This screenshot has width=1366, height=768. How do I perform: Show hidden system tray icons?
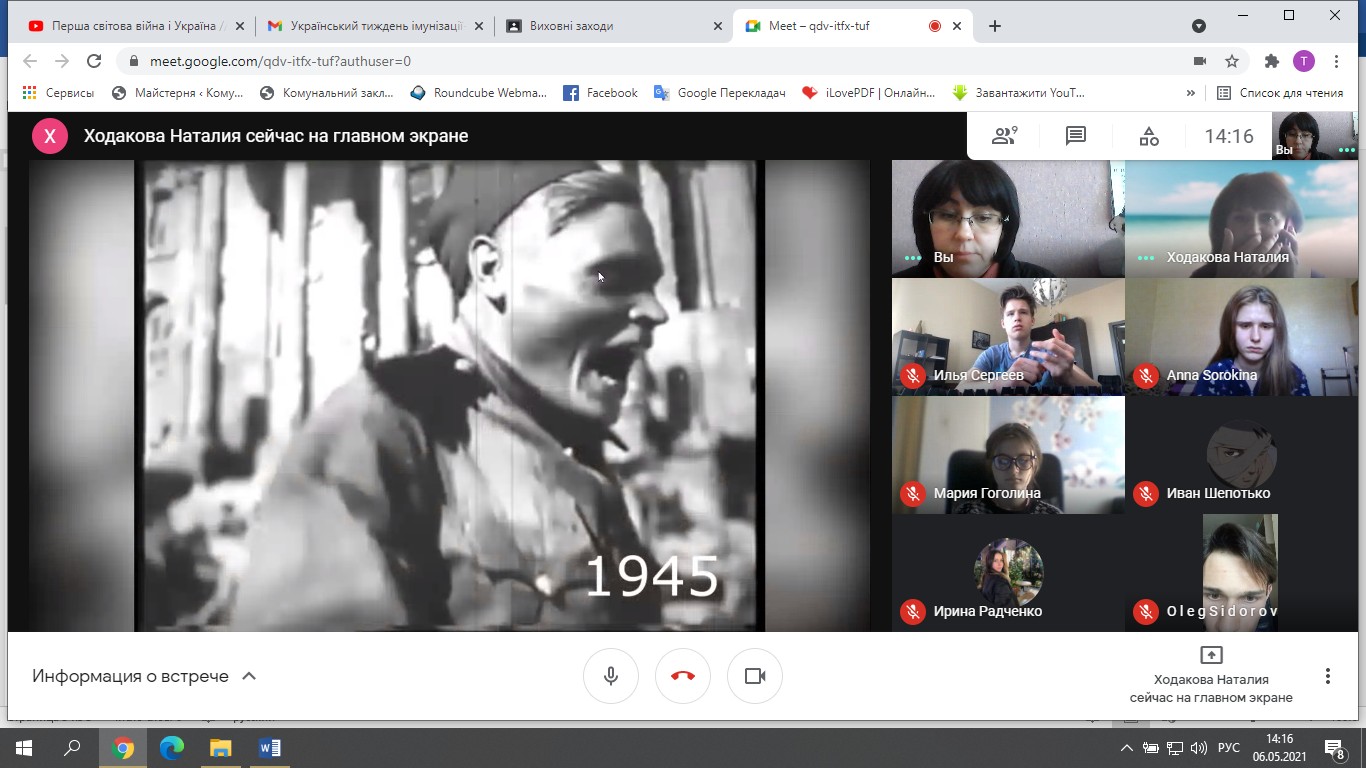point(1126,748)
